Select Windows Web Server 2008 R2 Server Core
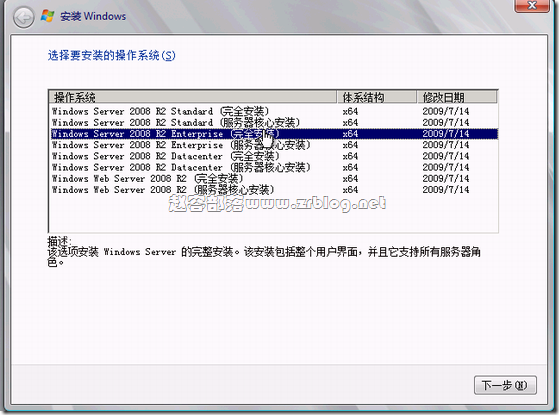Viewport: 559px width, 415px height. click(x=274, y=190)
